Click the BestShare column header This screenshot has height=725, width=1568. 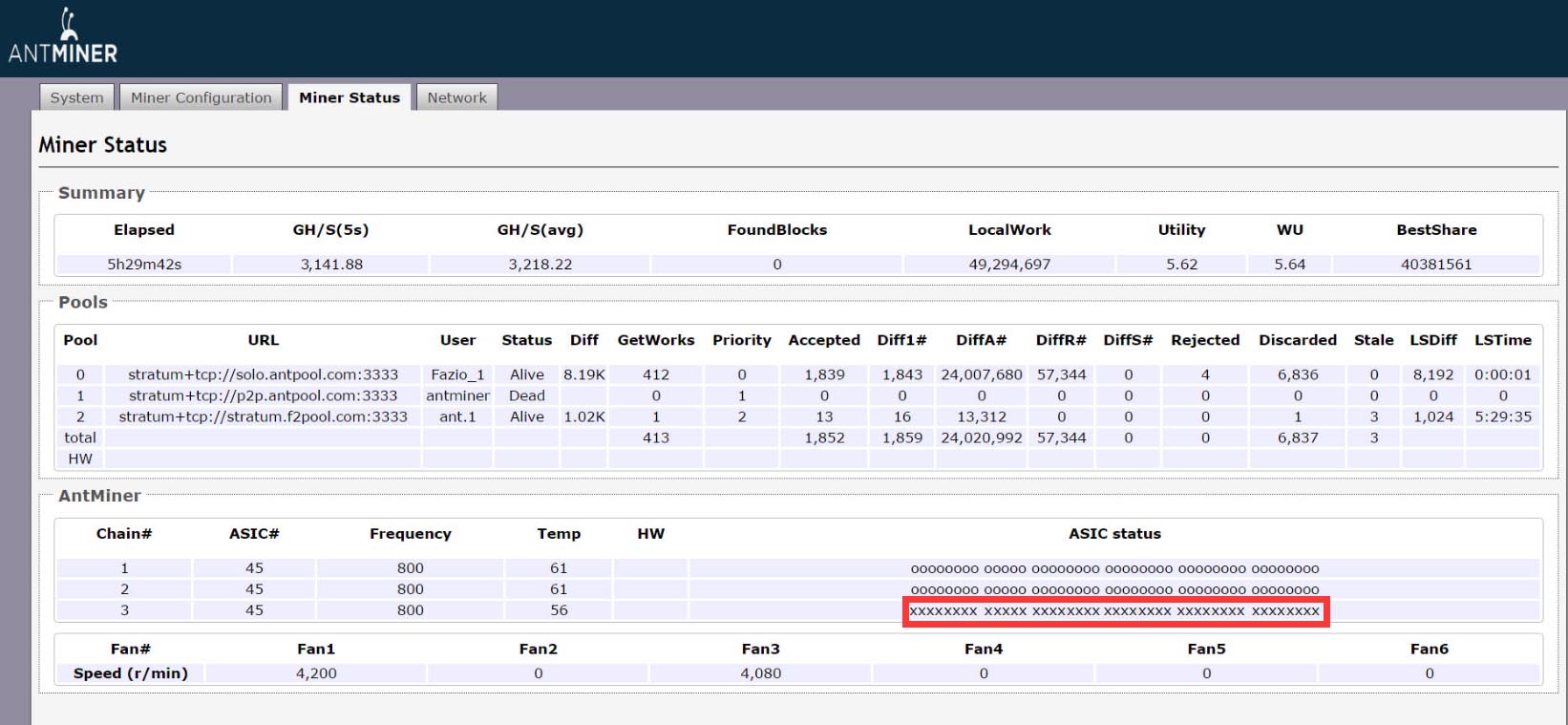click(1435, 230)
